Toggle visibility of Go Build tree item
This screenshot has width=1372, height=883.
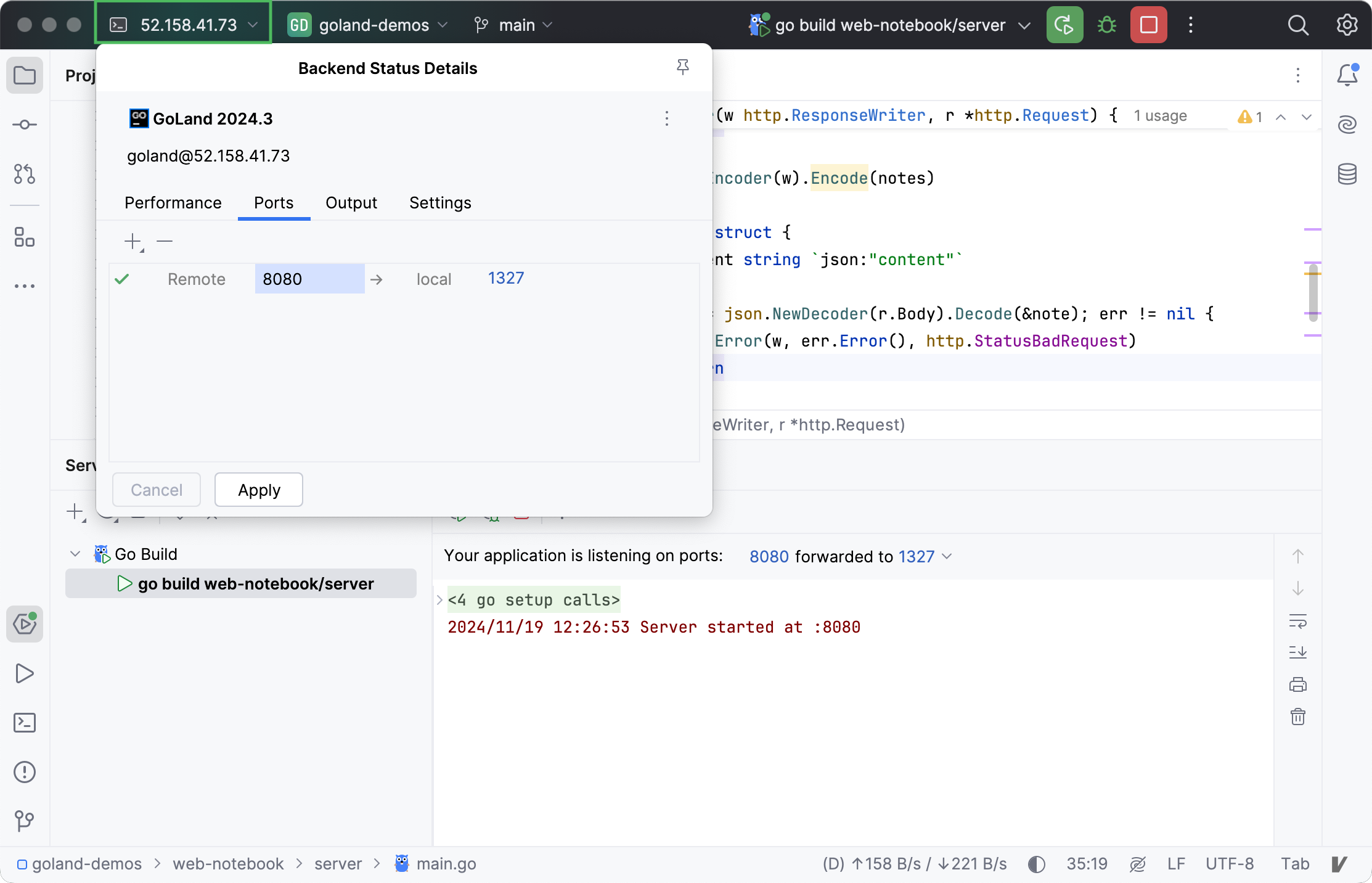75,553
